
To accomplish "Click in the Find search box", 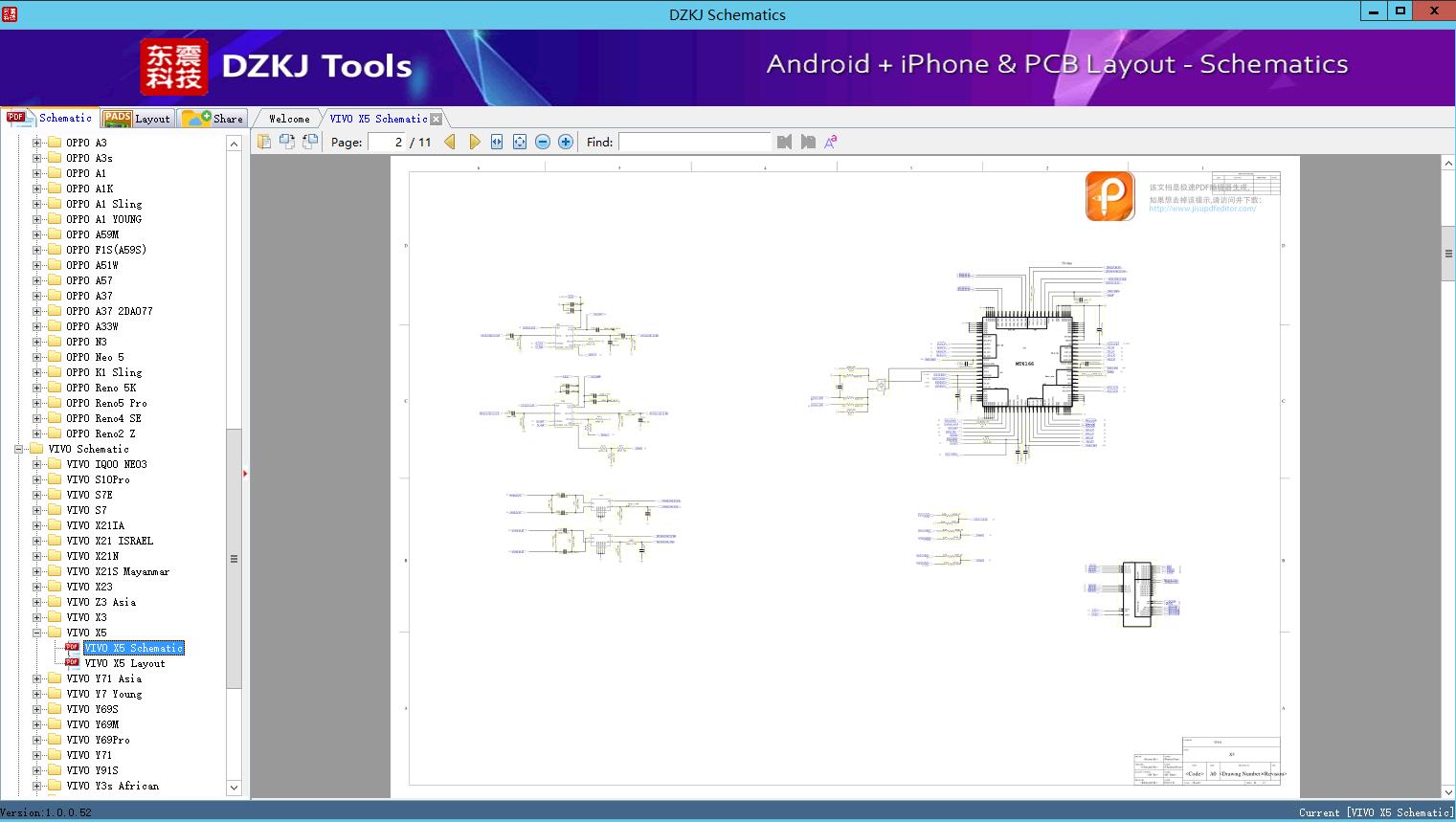I will pyautogui.click(x=694, y=142).
